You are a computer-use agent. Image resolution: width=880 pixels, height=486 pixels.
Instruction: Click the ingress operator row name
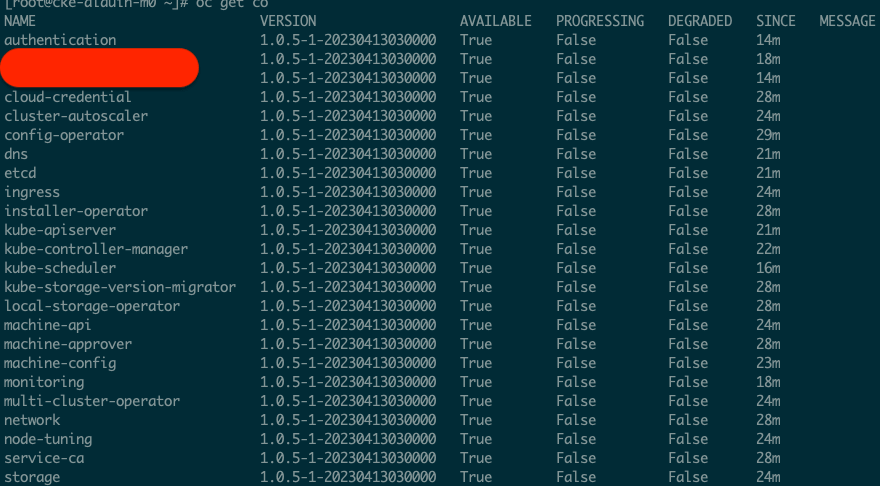tap(32, 192)
